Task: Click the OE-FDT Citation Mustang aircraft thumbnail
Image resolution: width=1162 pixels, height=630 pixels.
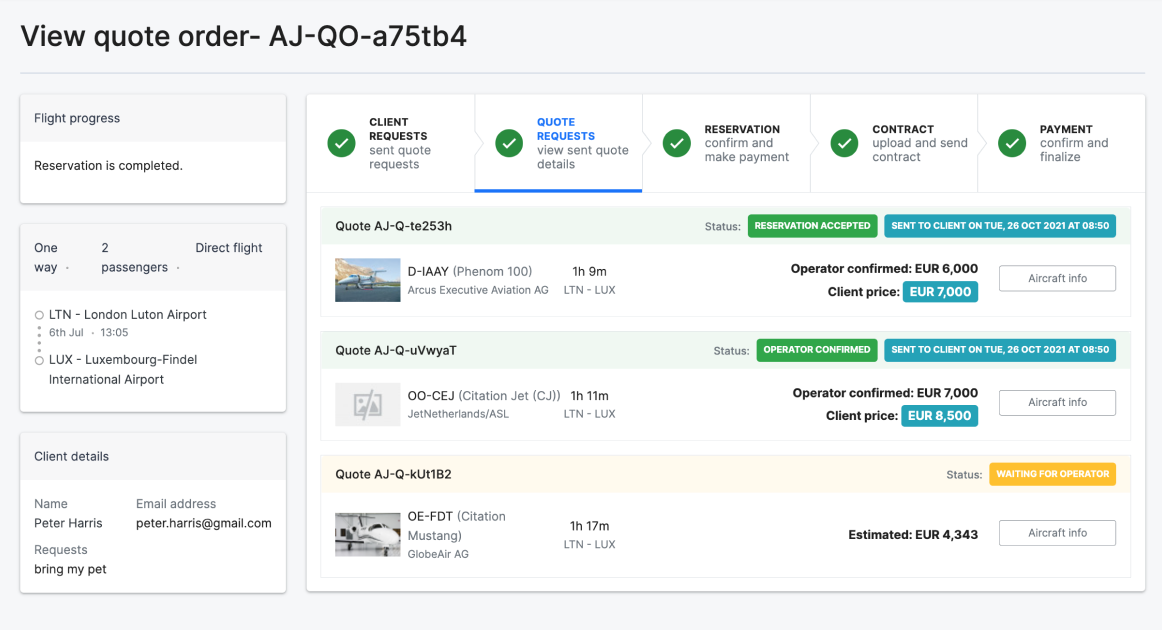Action: [368, 534]
